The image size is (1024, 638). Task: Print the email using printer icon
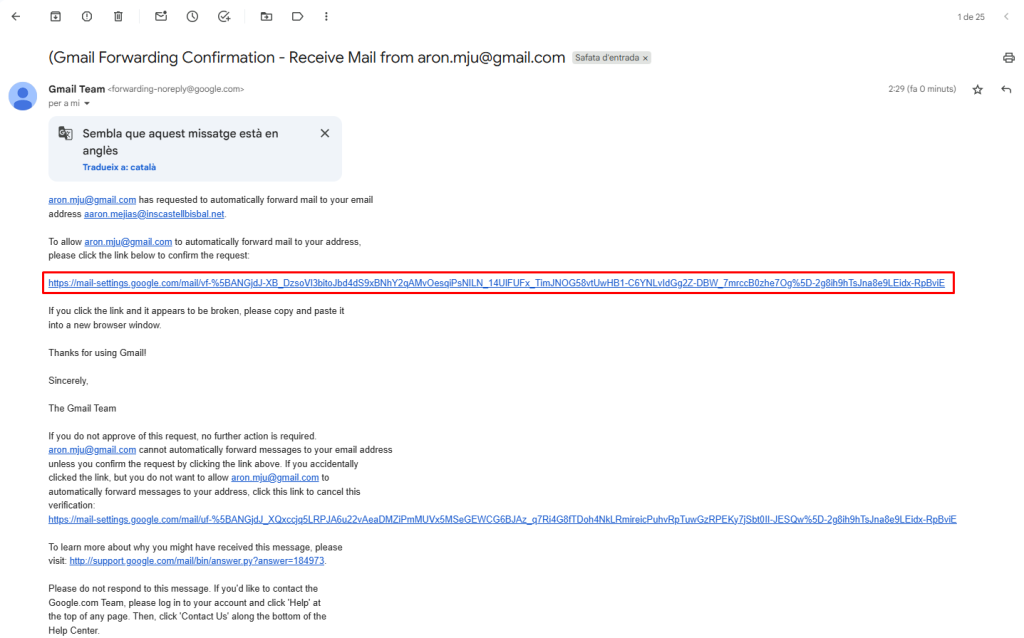[1008, 58]
